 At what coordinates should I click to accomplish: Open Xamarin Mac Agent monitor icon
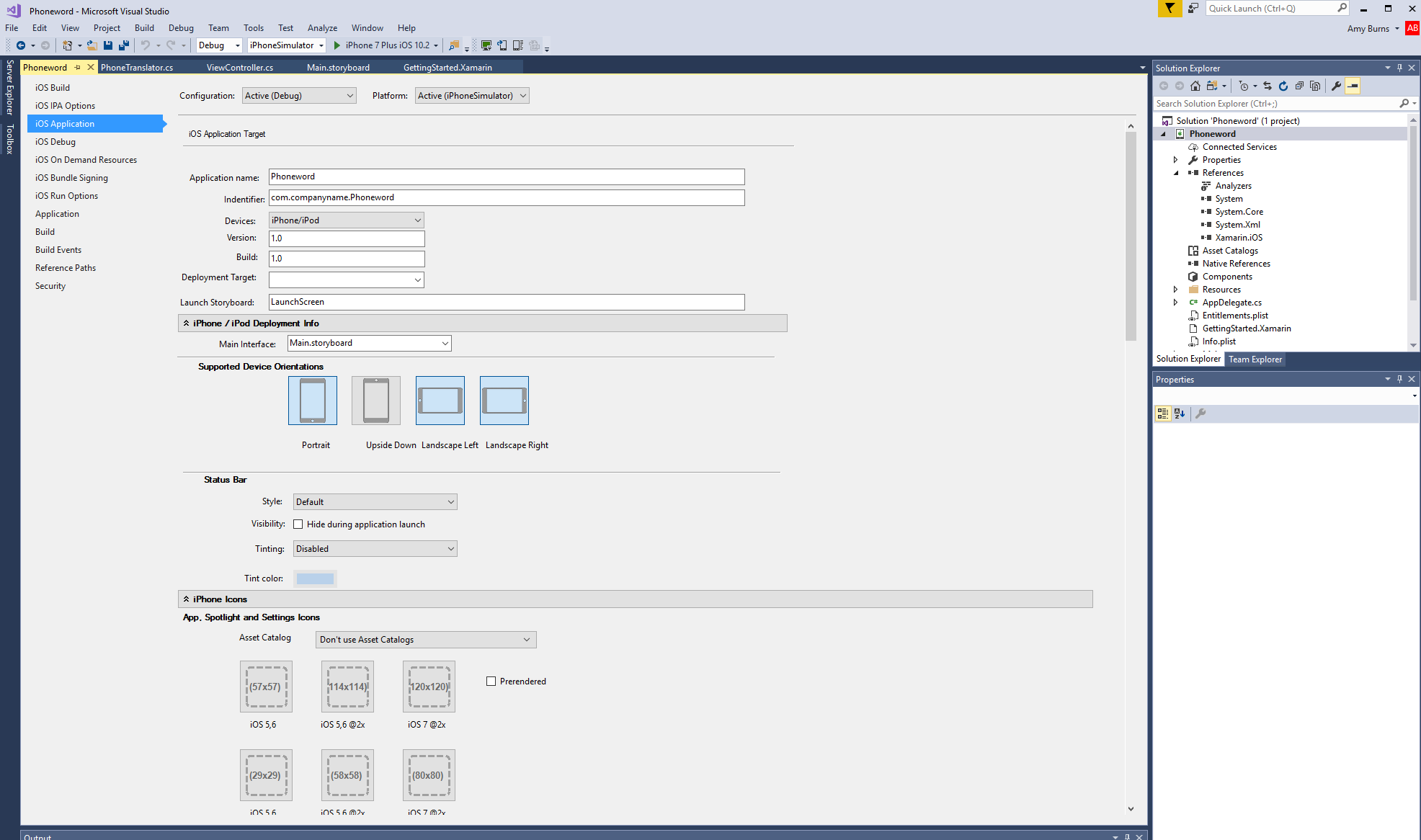[x=486, y=45]
